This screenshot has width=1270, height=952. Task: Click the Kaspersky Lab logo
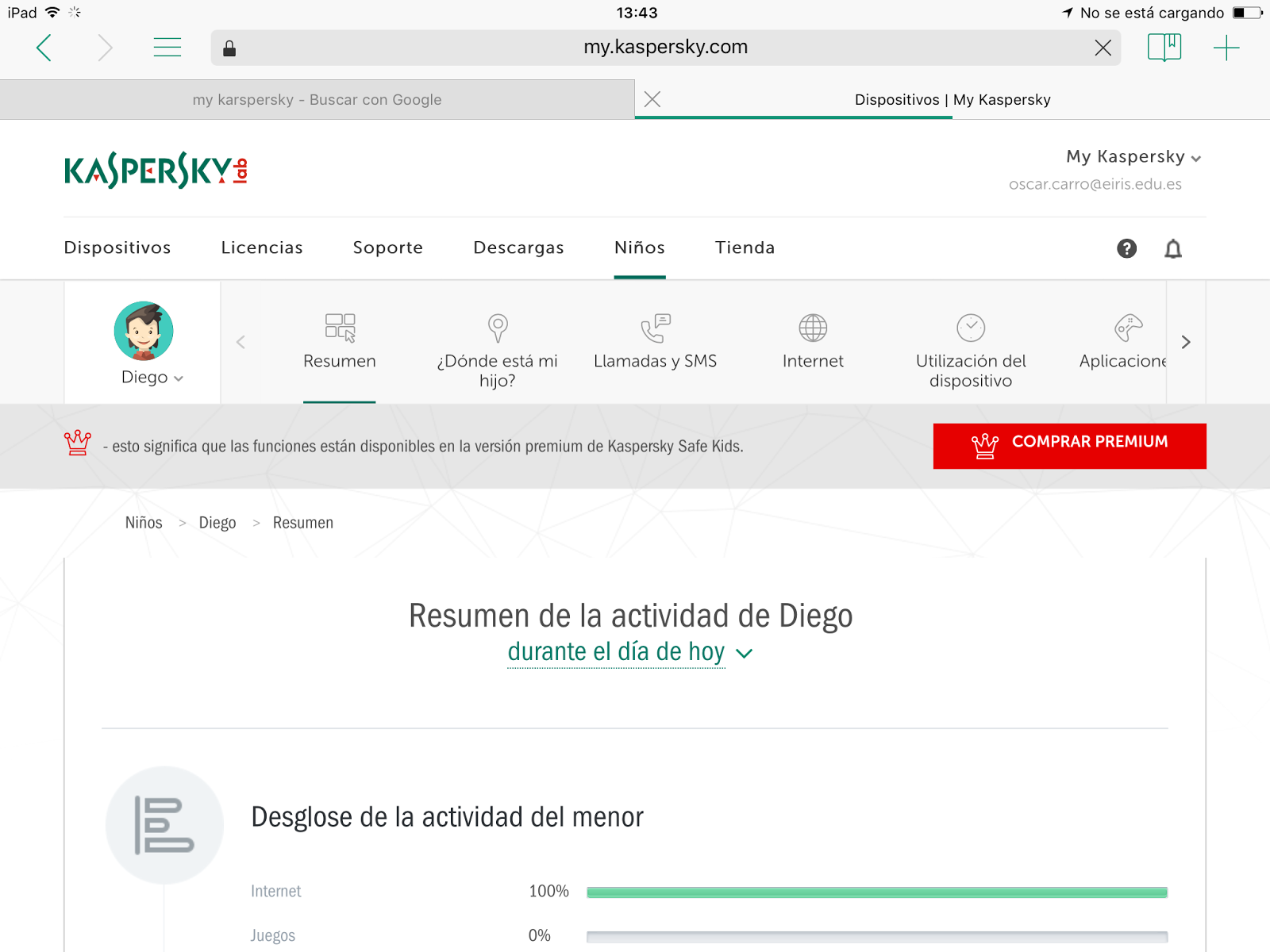(156, 170)
